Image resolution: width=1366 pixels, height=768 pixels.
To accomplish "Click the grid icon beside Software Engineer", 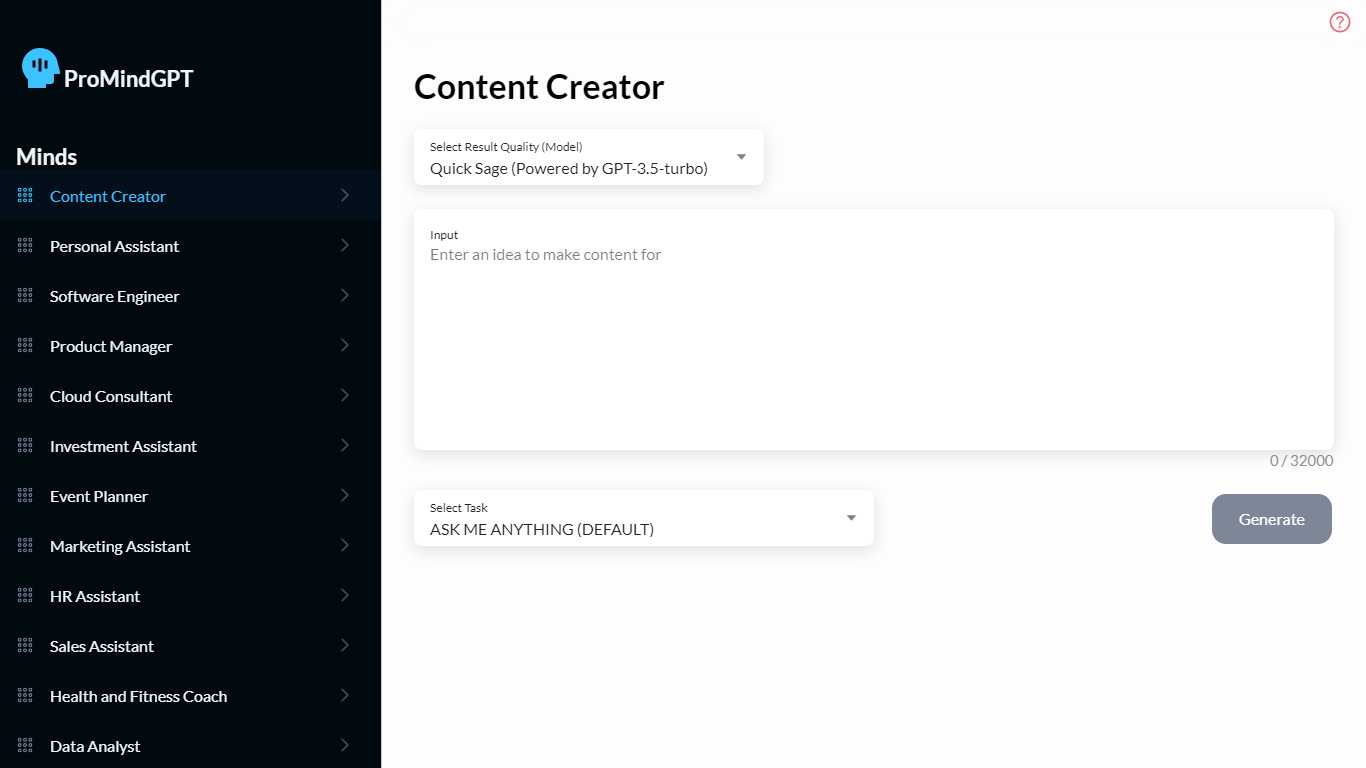I will [x=25, y=296].
